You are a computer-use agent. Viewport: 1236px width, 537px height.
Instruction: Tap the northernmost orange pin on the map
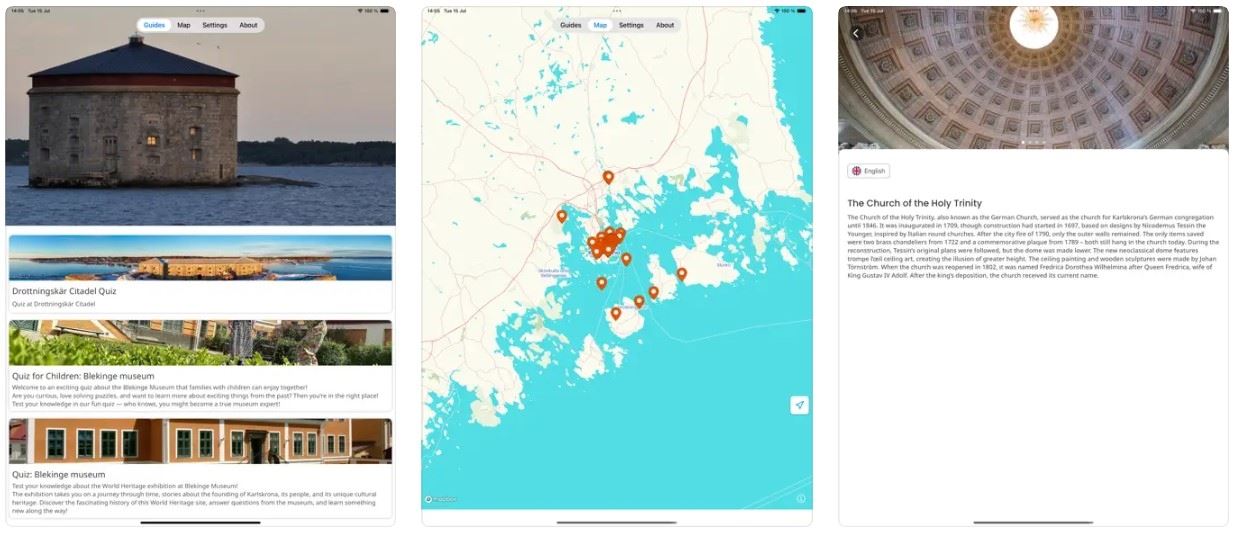608,177
